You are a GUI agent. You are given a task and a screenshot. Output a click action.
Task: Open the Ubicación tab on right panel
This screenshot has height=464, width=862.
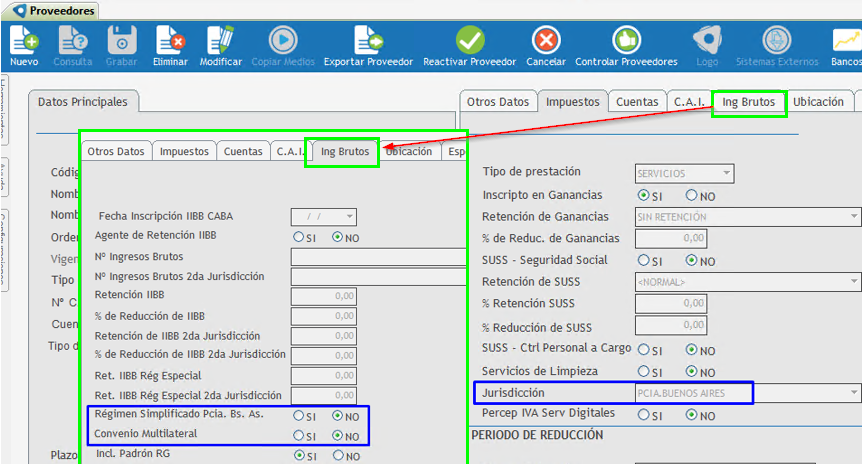pyautogui.click(x=819, y=102)
